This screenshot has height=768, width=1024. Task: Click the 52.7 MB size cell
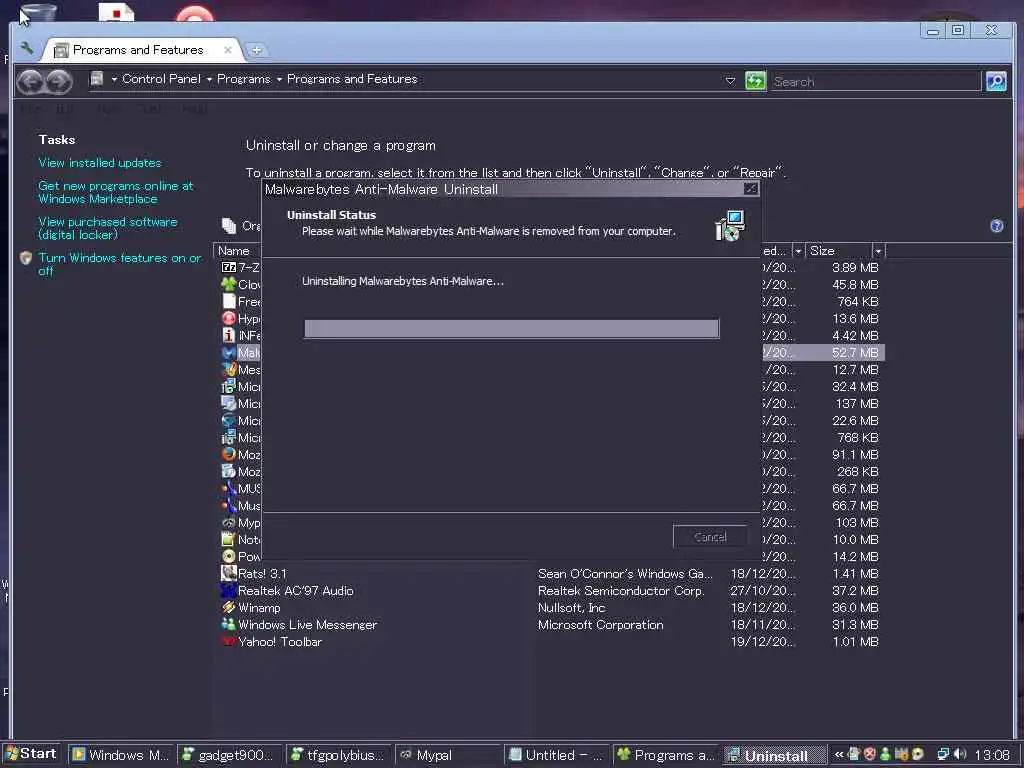point(855,353)
